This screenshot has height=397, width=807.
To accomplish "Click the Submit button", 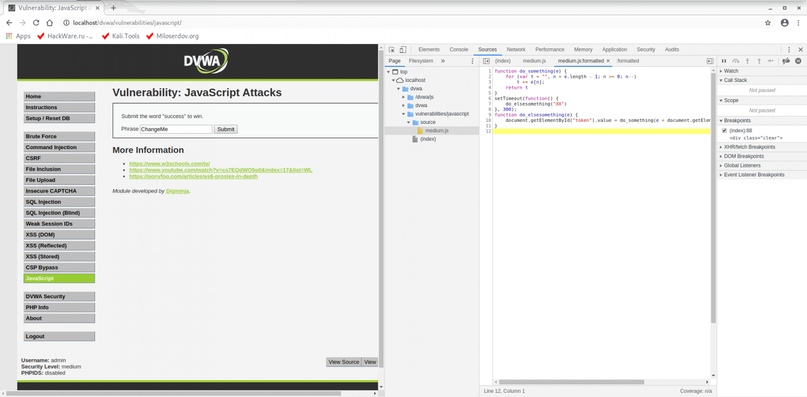I will coord(225,129).
